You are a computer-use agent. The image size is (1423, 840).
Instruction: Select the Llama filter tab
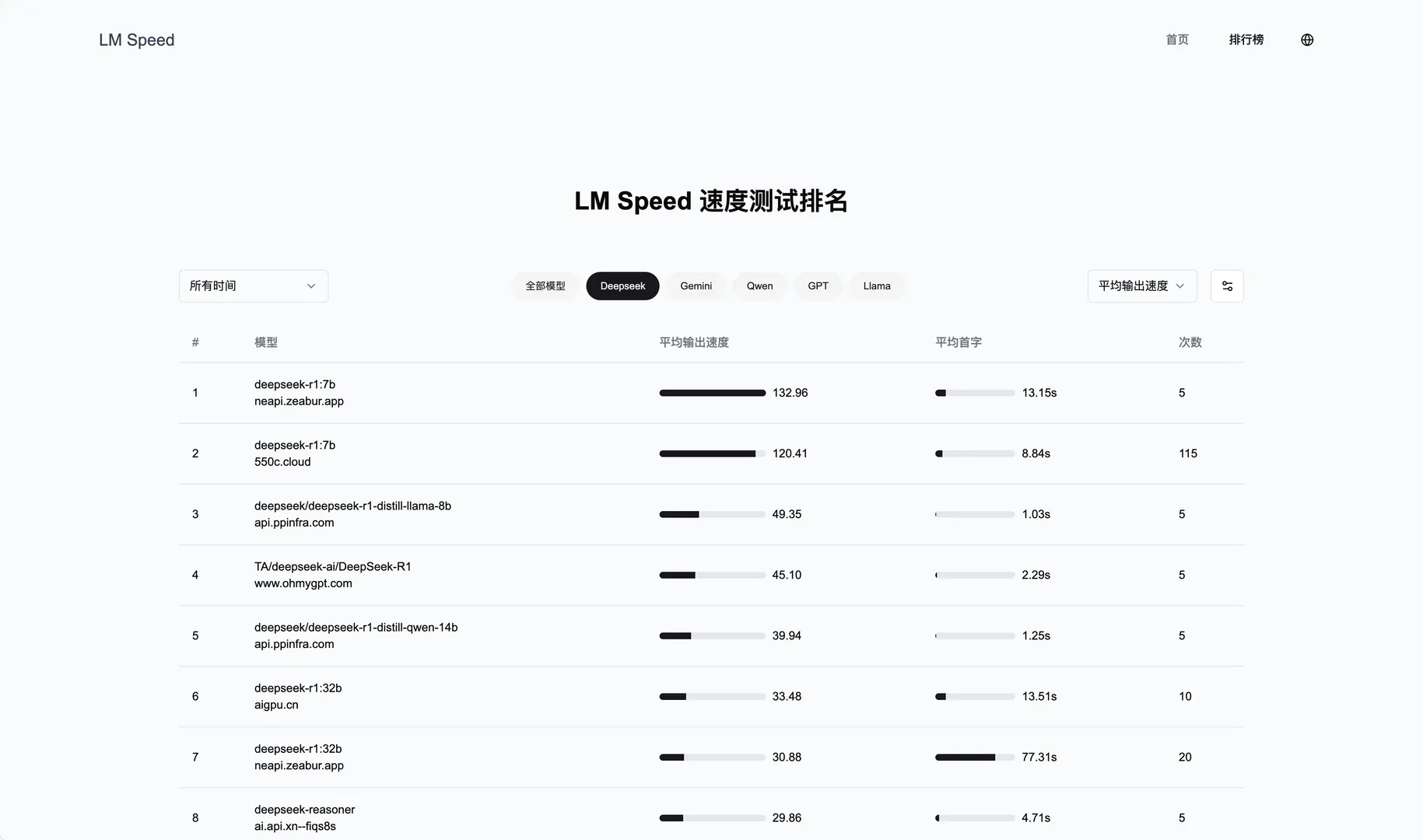click(877, 286)
